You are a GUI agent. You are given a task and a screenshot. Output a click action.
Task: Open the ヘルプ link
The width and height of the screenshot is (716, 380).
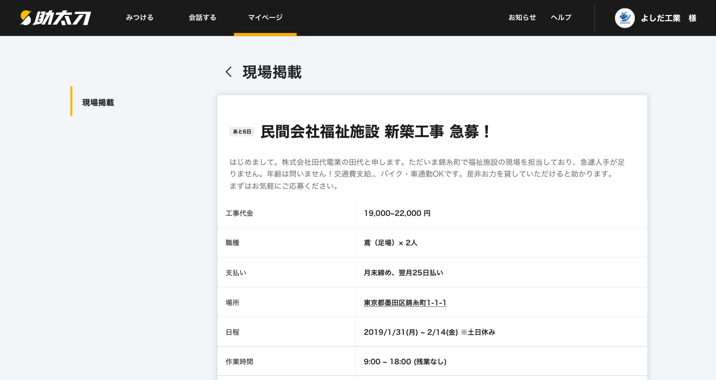click(561, 18)
